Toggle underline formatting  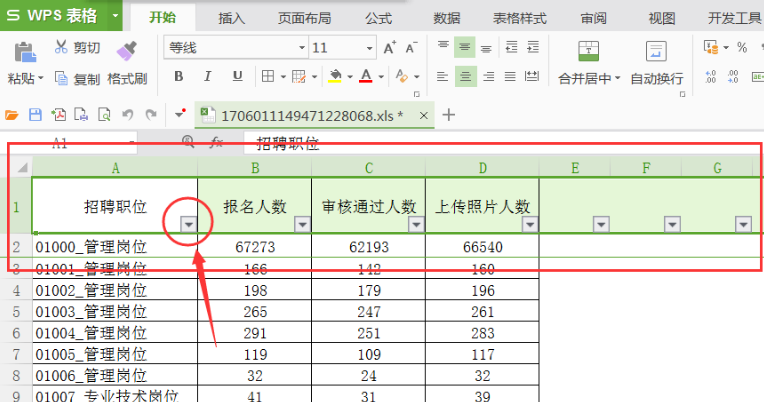pos(237,77)
